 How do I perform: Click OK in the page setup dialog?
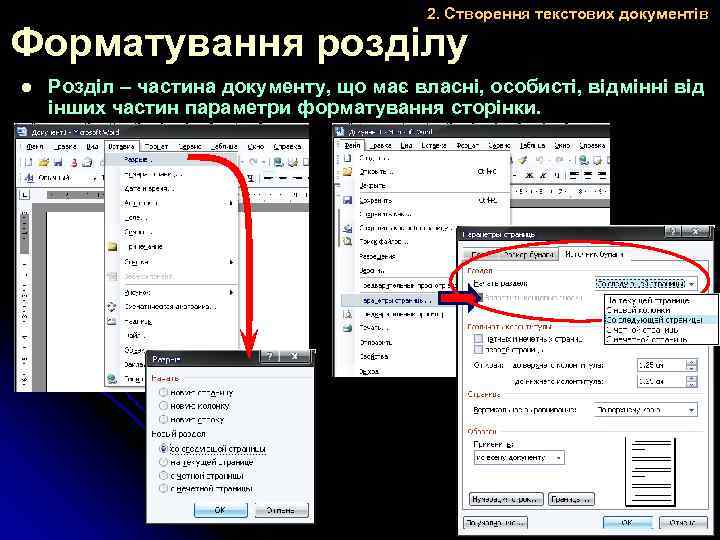coord(627,523)
